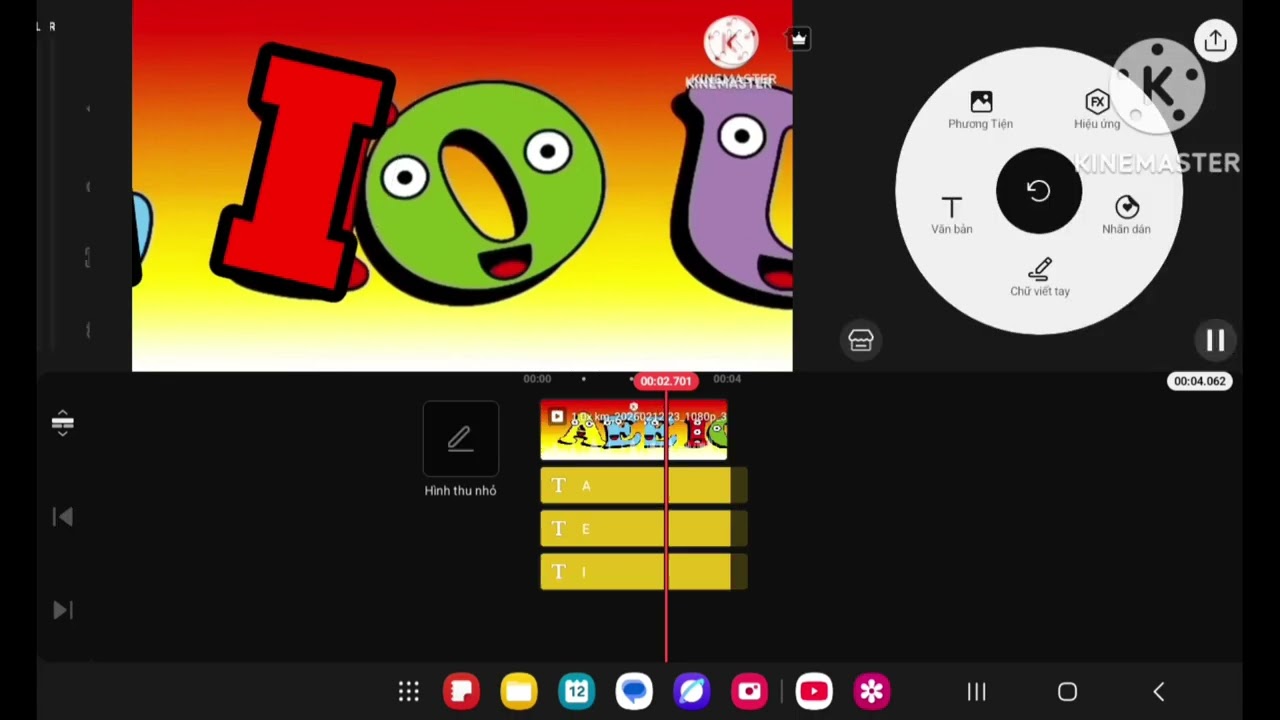This screenshot has width=1280, height=720.
Task: Tap the center circular arrow wheel button
Action: click(1039, 191)
